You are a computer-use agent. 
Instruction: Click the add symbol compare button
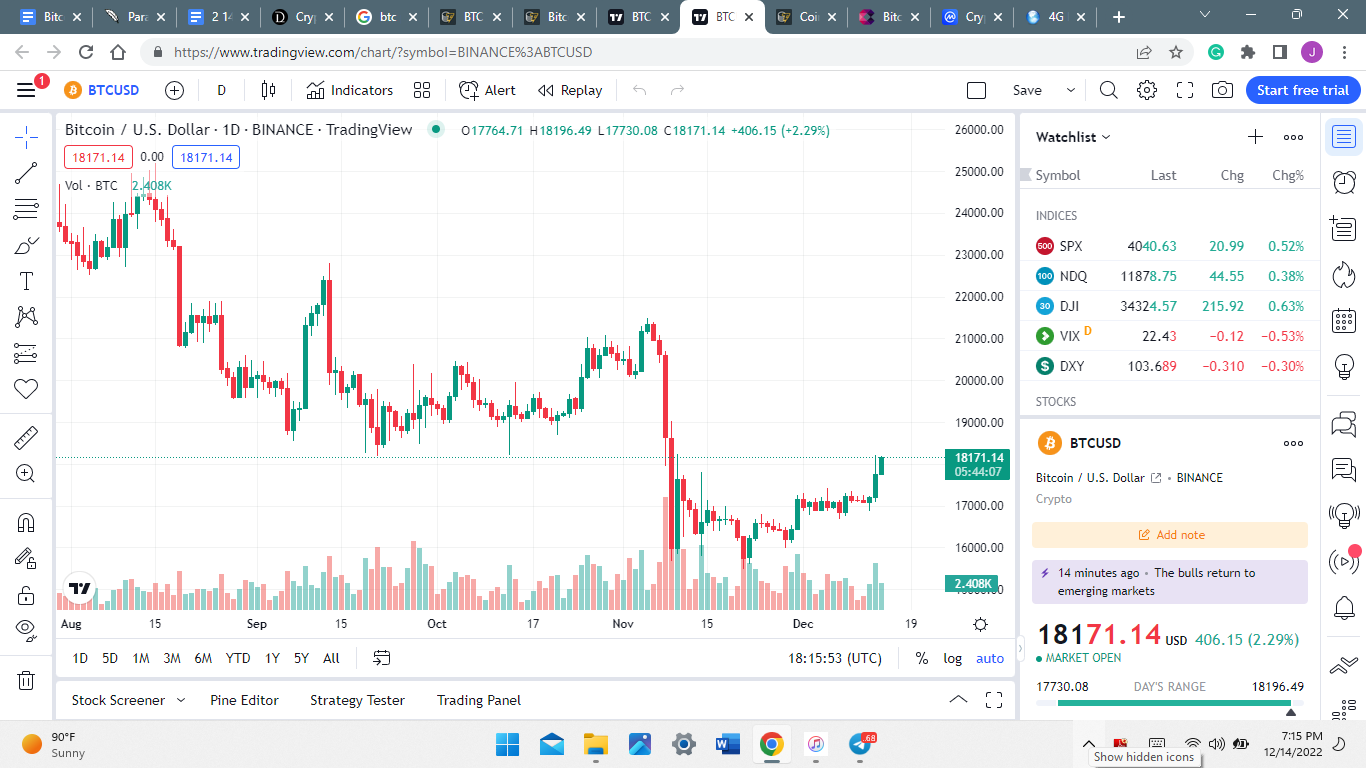tap(174, 90)
